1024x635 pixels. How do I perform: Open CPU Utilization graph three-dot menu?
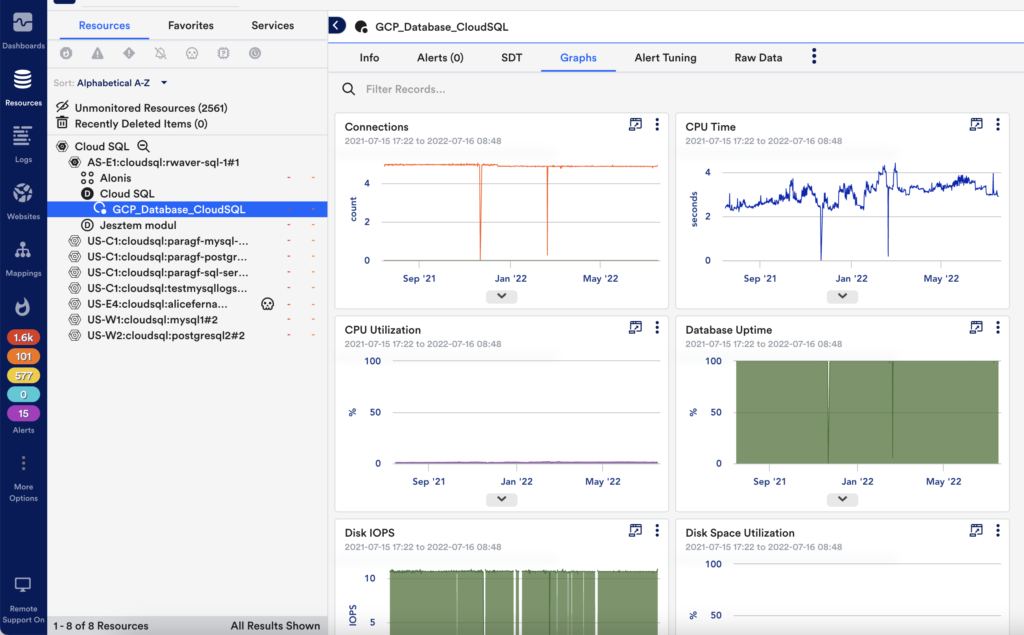657,327
